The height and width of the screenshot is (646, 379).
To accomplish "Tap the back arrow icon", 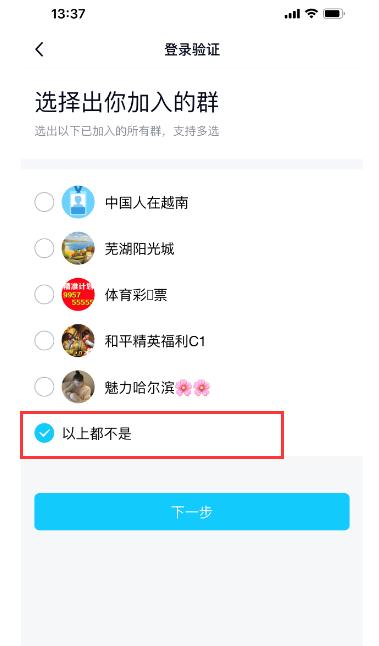I will [x=39, y=49].
